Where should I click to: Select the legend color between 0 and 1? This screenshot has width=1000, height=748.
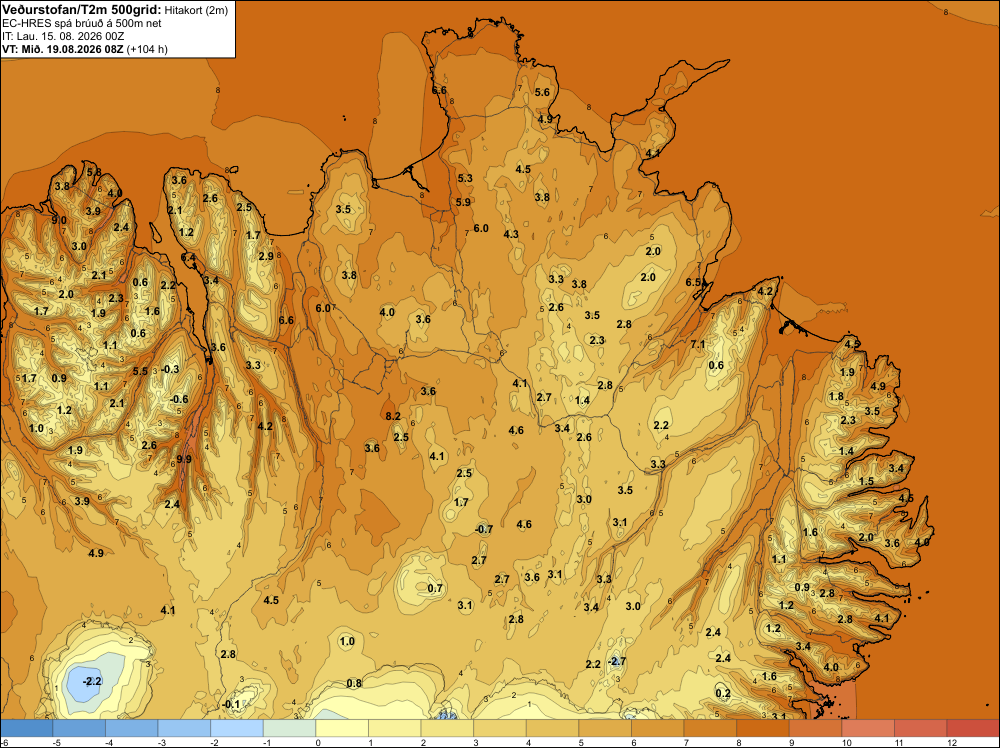click(x=342, y=728)
